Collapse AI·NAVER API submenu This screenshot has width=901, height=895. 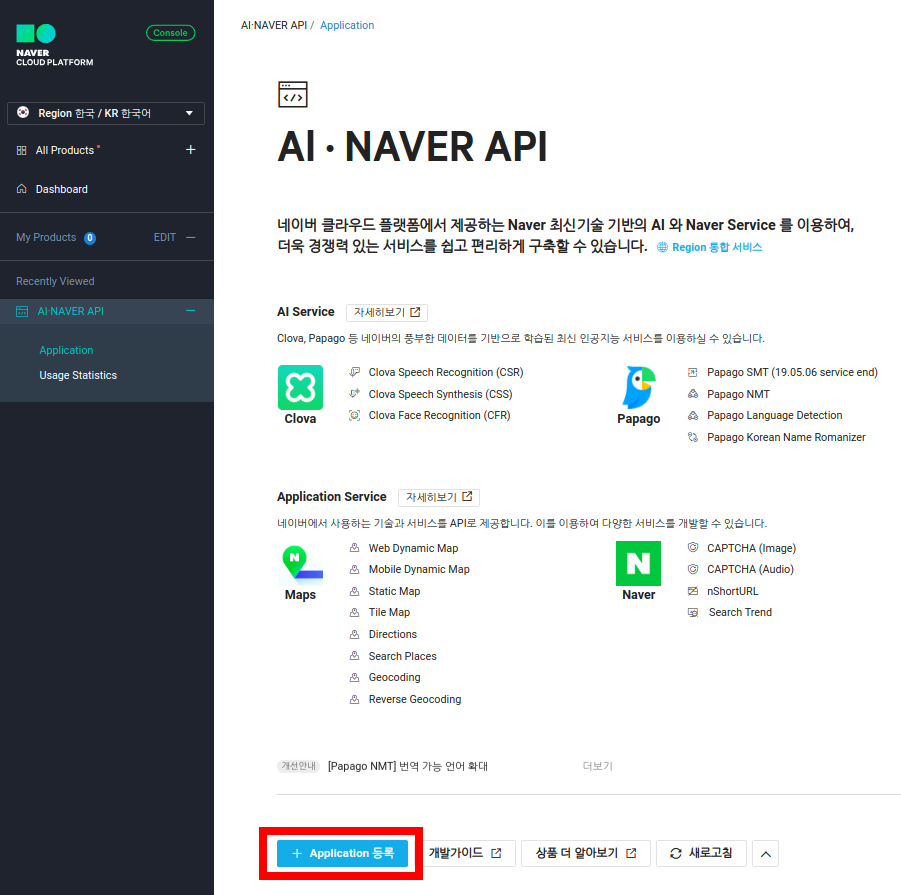pyautogui.click(x=191, y=311)
